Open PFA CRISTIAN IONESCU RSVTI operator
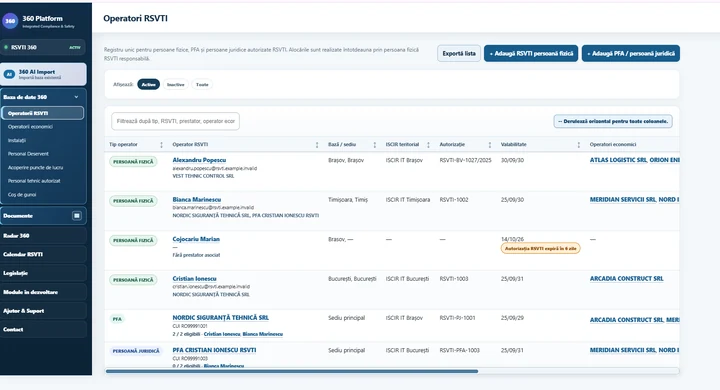Viewport: 720px width, 390px height. [214, 350]
